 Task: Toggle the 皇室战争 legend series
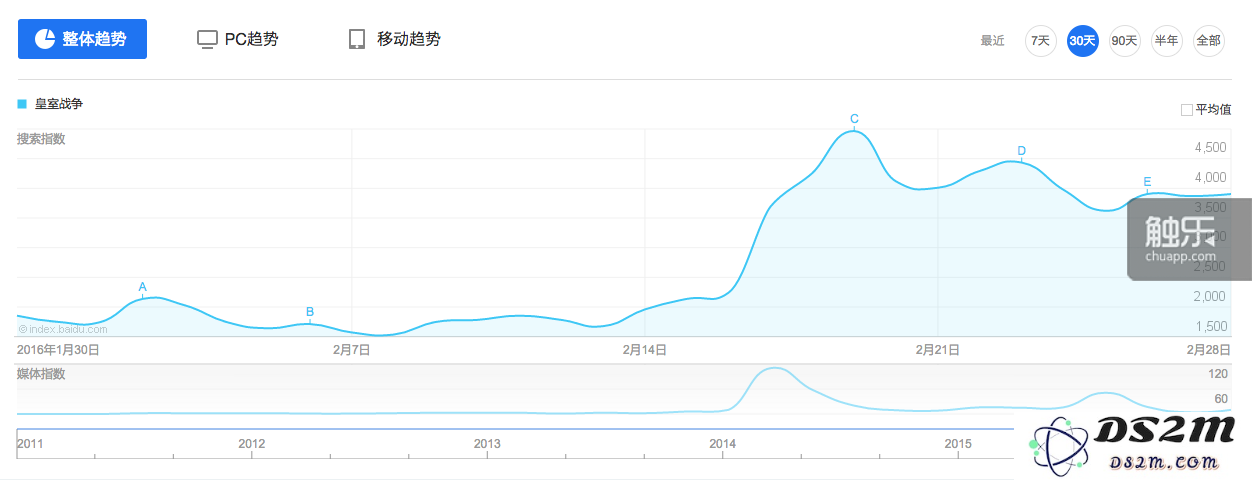[50, 104]
